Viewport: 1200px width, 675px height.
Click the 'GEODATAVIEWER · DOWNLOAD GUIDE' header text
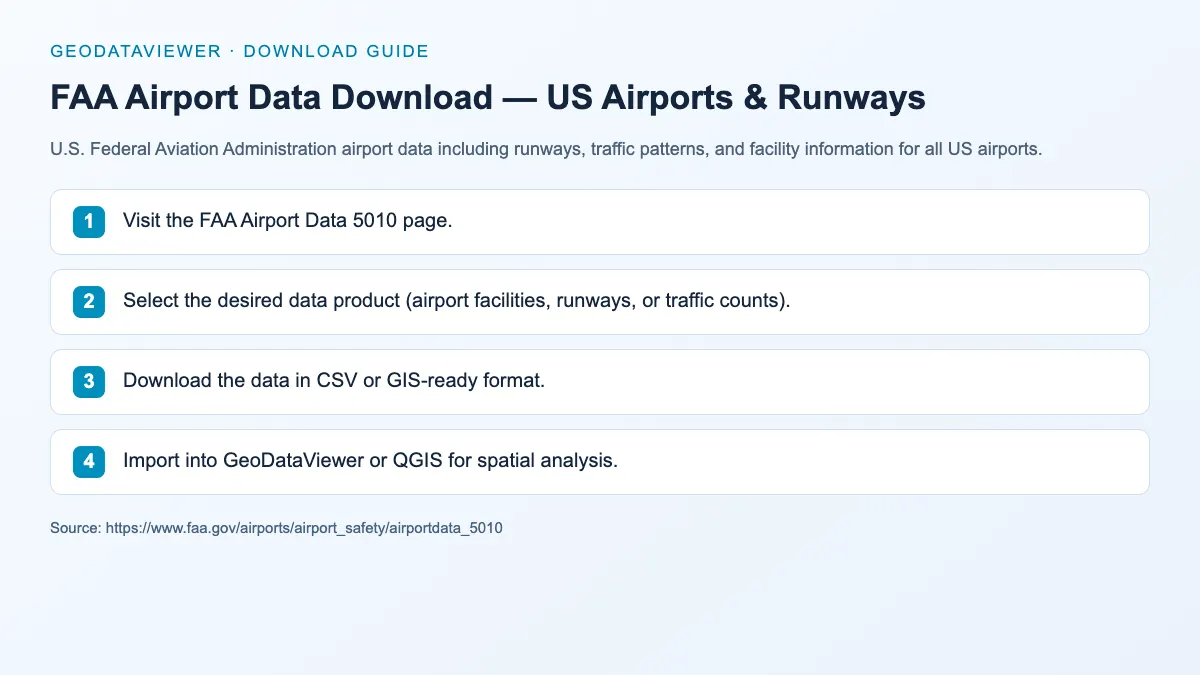pyautogui.click(x=239, y=51)
